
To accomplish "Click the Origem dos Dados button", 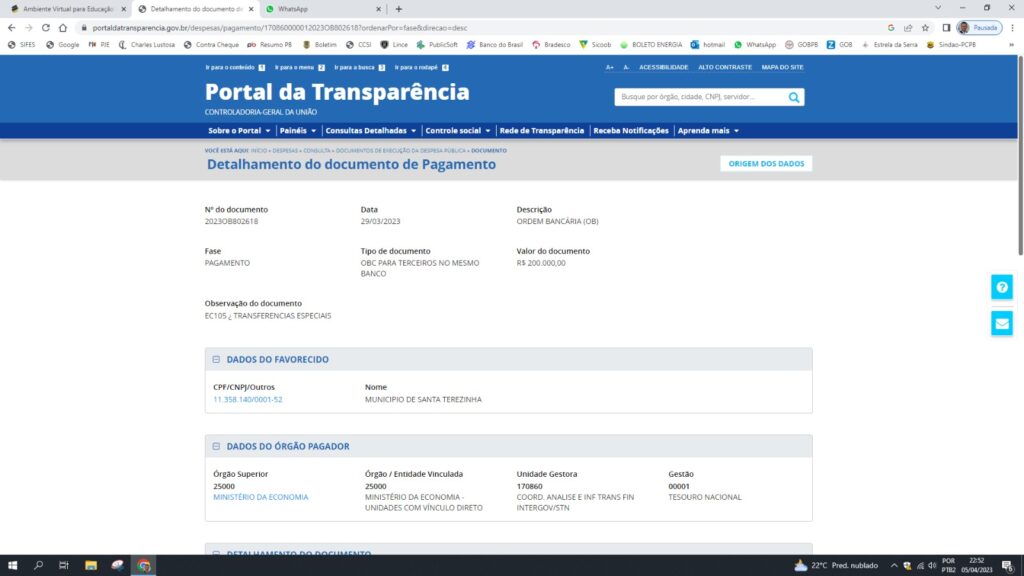I will [766, 164].
